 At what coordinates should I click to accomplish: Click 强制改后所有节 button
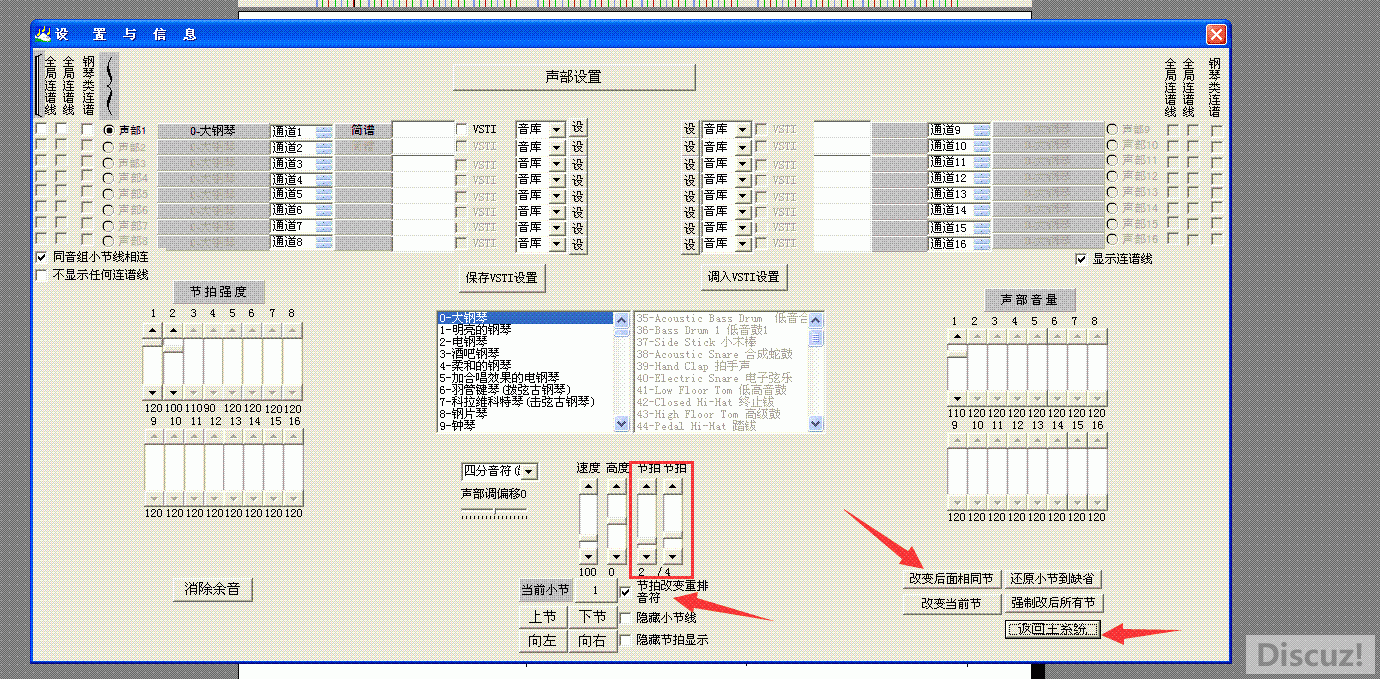(1053, 603)
